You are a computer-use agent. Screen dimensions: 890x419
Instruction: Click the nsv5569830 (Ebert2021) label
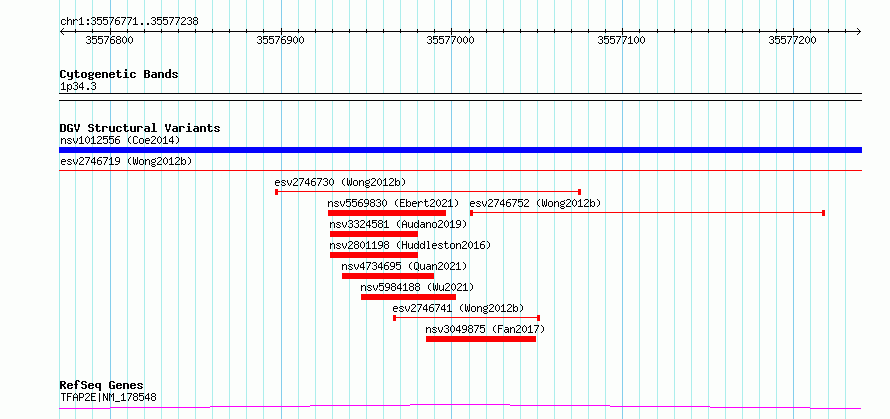[393, 203]
